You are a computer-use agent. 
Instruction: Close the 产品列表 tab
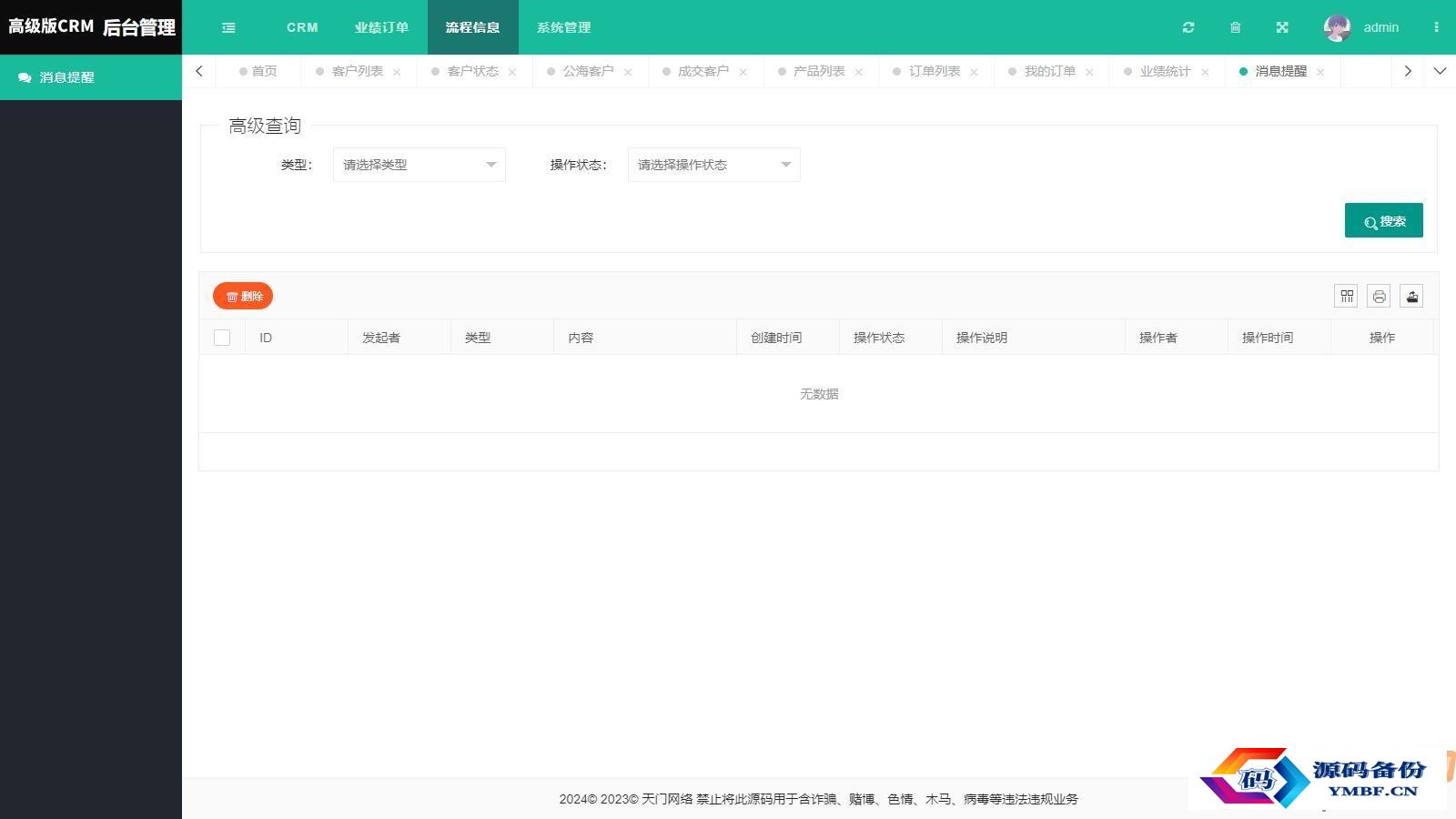pos(859,72)
